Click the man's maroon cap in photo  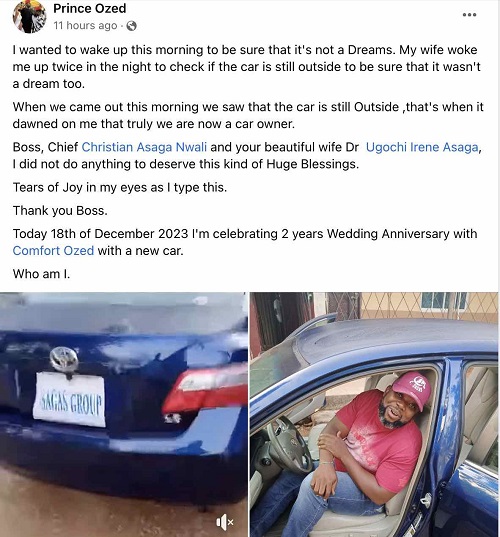412,389
